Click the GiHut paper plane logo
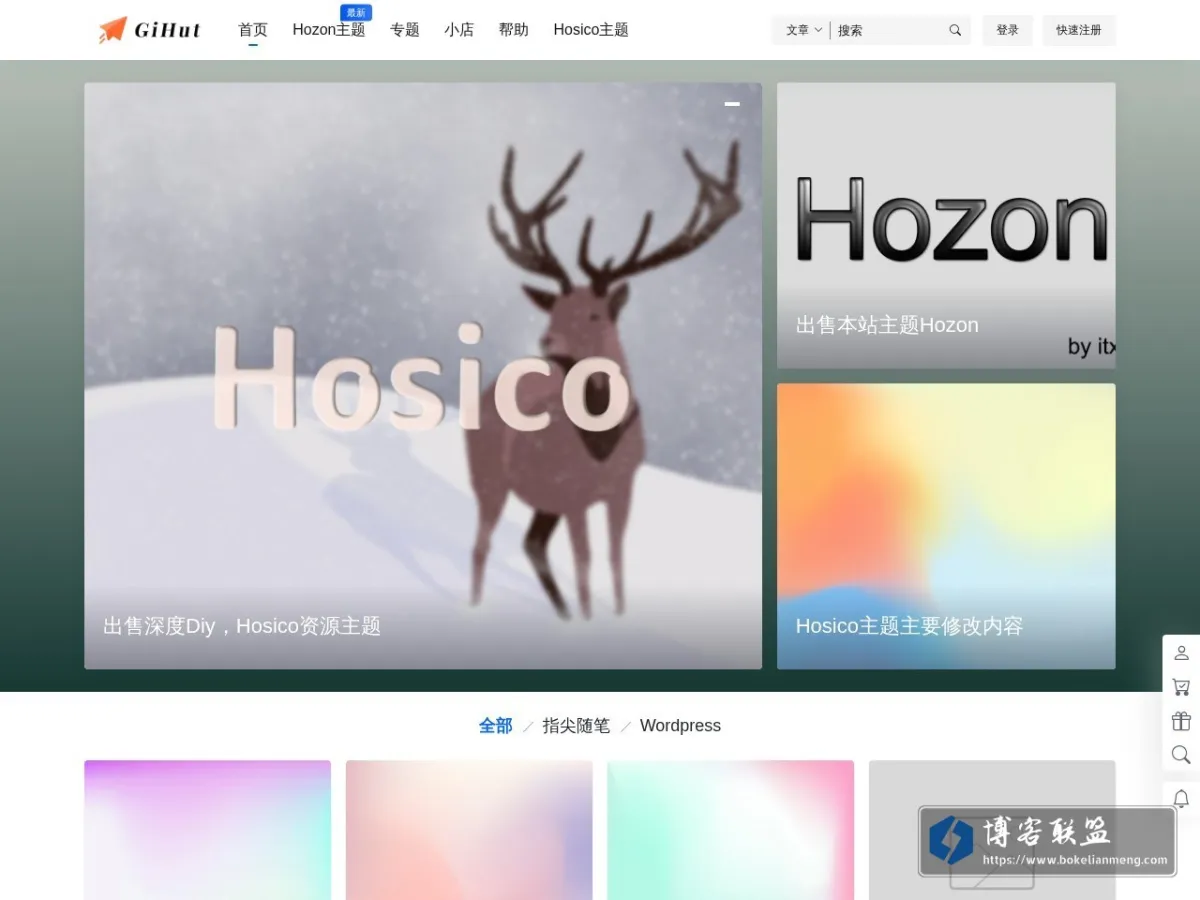1200x900 pixels. click(x=149, y=30)
